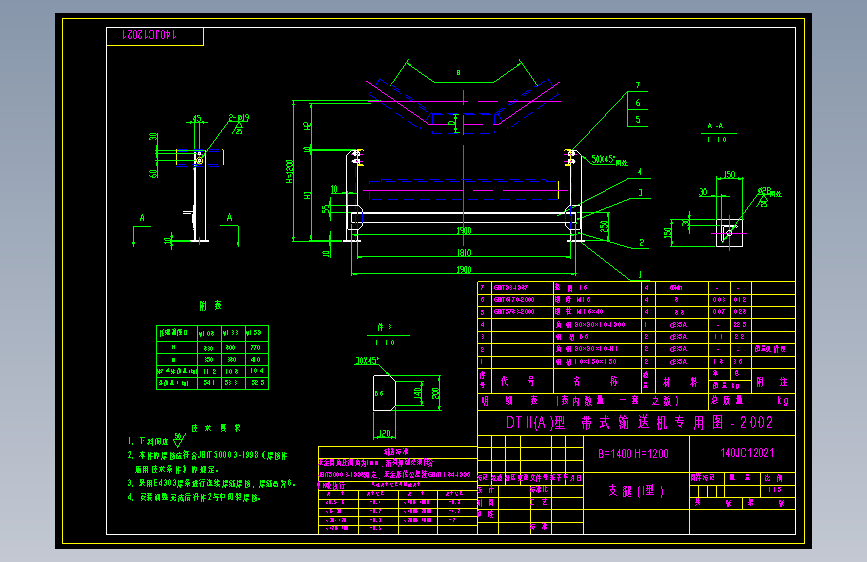
Task: Select the 200 dimension on the part 3 detail
Action: point(436,393)
